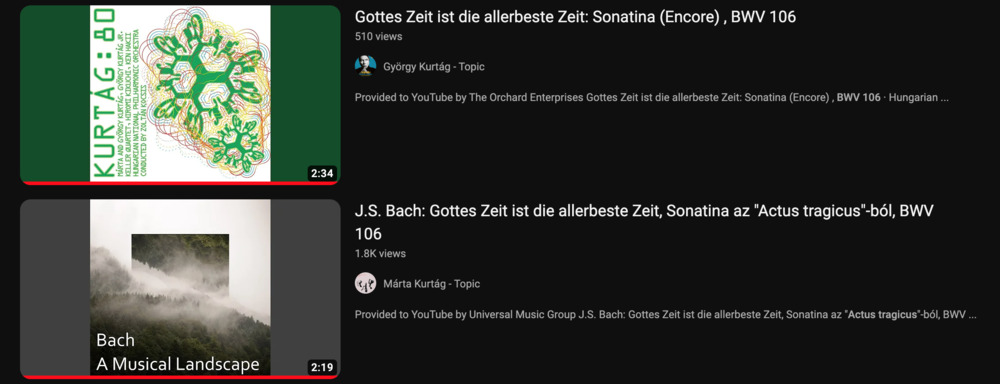Open the Márta Kurtág channel avatar
The image size is (1000, 384).
pos(365,283)
